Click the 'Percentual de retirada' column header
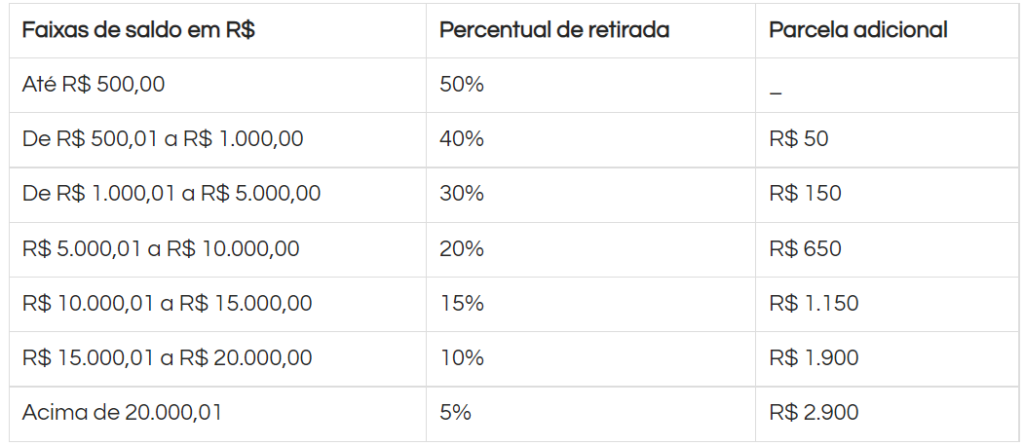1024x446 pixels. click(554, 30)
